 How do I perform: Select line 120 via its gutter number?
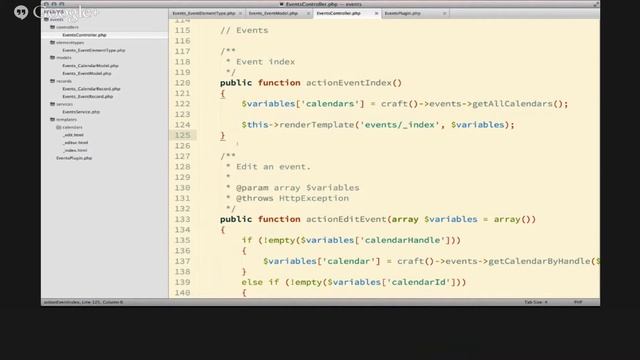point(182,83)
